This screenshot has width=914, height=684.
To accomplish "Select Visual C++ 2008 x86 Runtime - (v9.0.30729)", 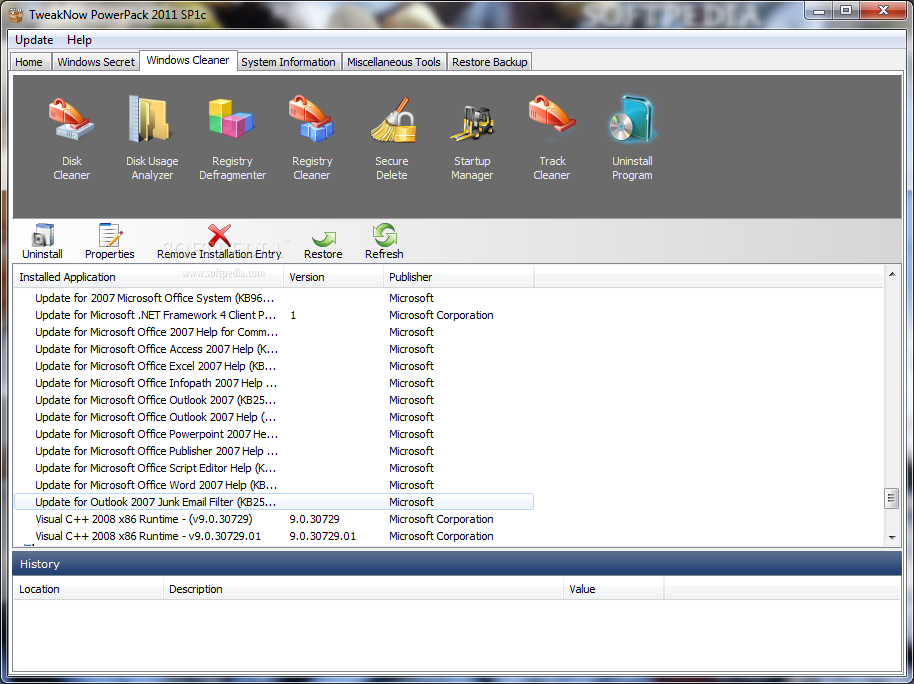I will [x=273, y=519].
